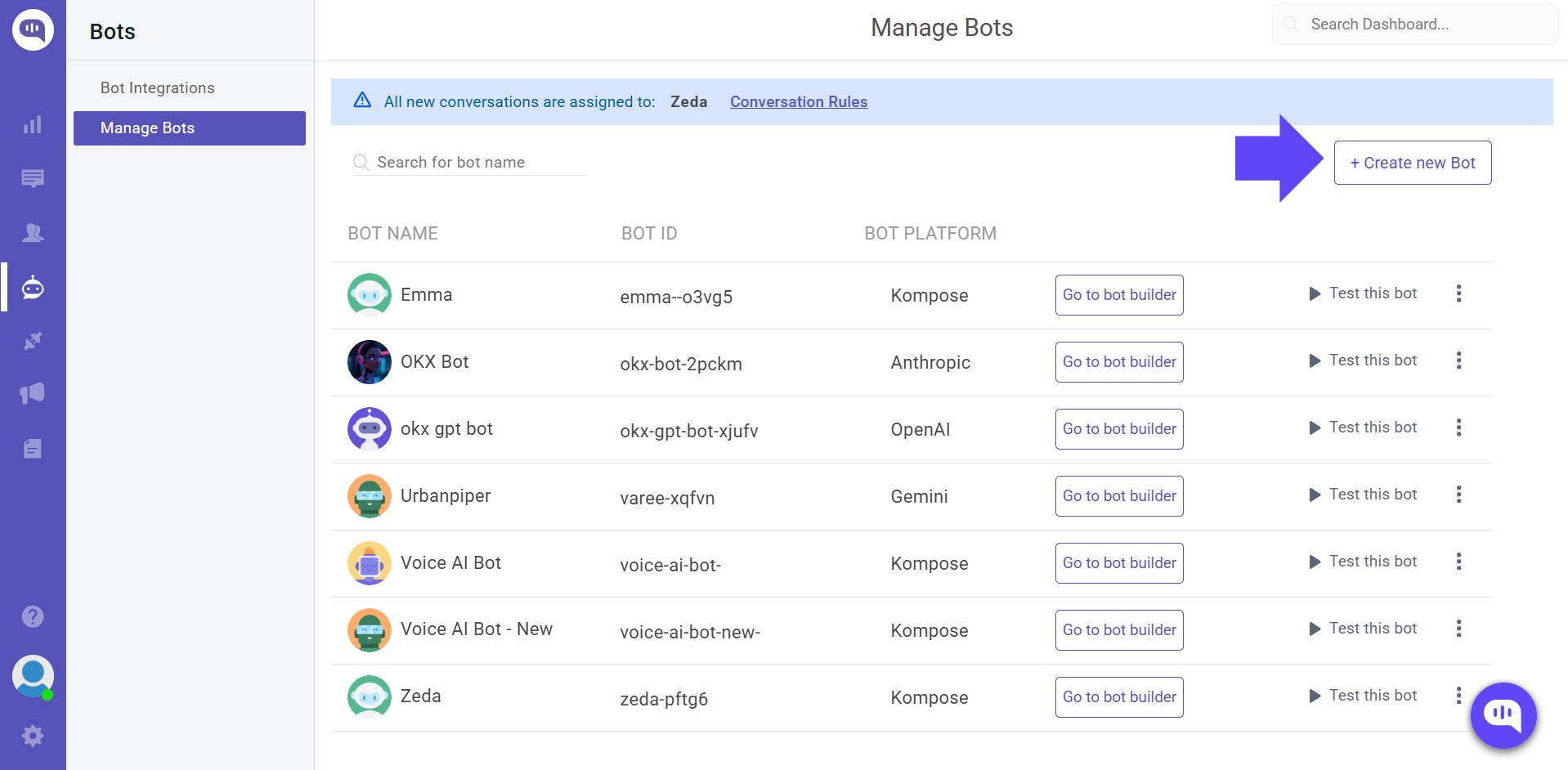This screenshot has width=1568, height=770.
Task: Open the integrations rocket icon
Action: pyautogui.click(x=33, y=341)
